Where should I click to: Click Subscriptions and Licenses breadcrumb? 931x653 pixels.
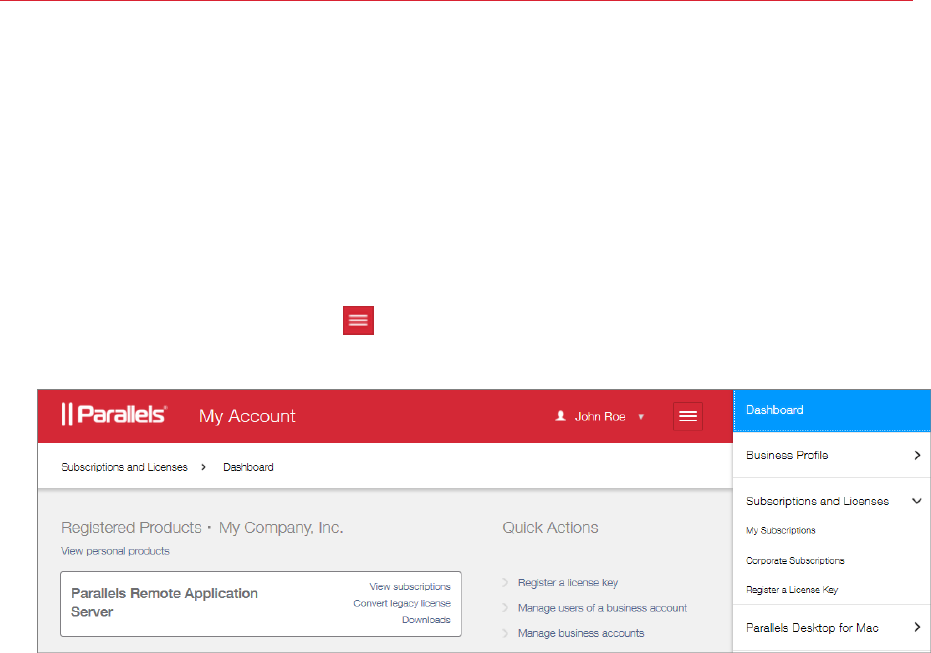[124, 467]
